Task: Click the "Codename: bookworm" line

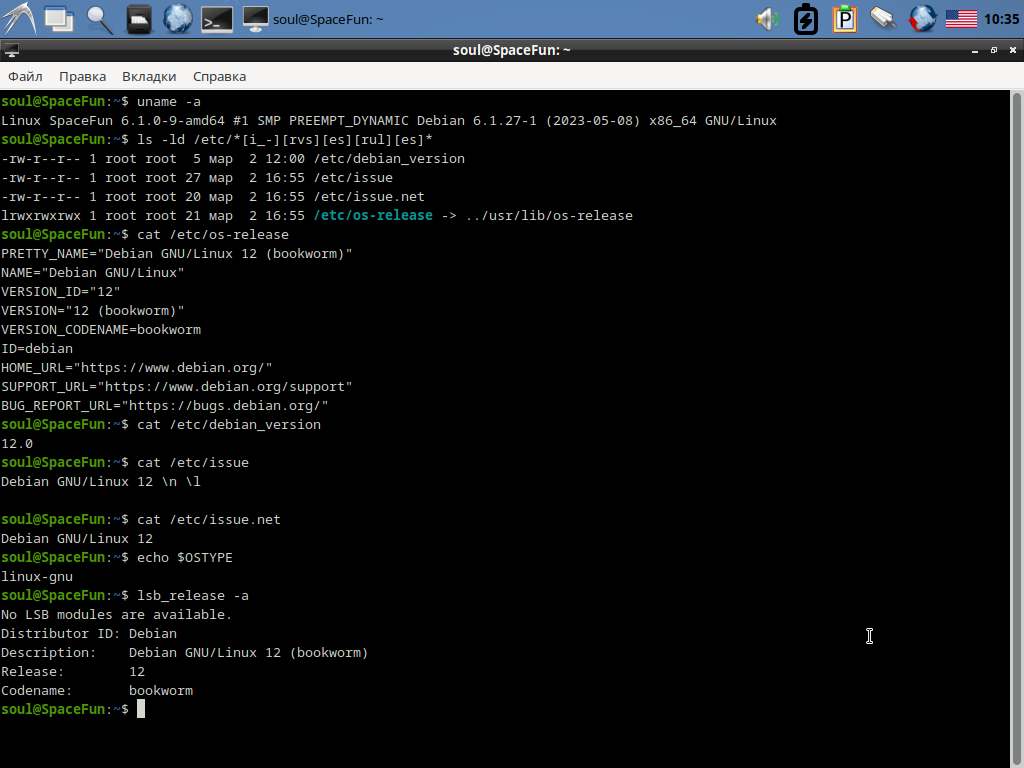Action: pos(97,690)
